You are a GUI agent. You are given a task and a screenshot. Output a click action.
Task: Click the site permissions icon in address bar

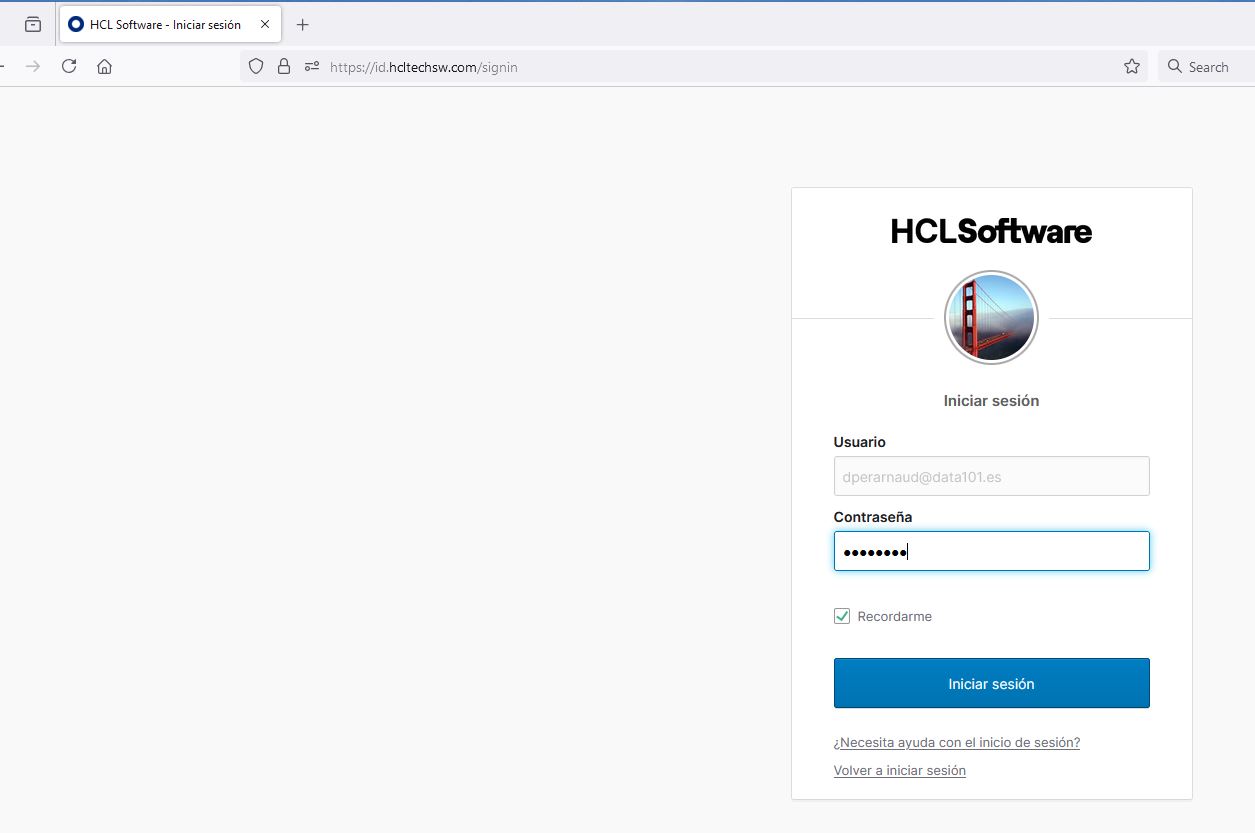[x=312, y=66]
